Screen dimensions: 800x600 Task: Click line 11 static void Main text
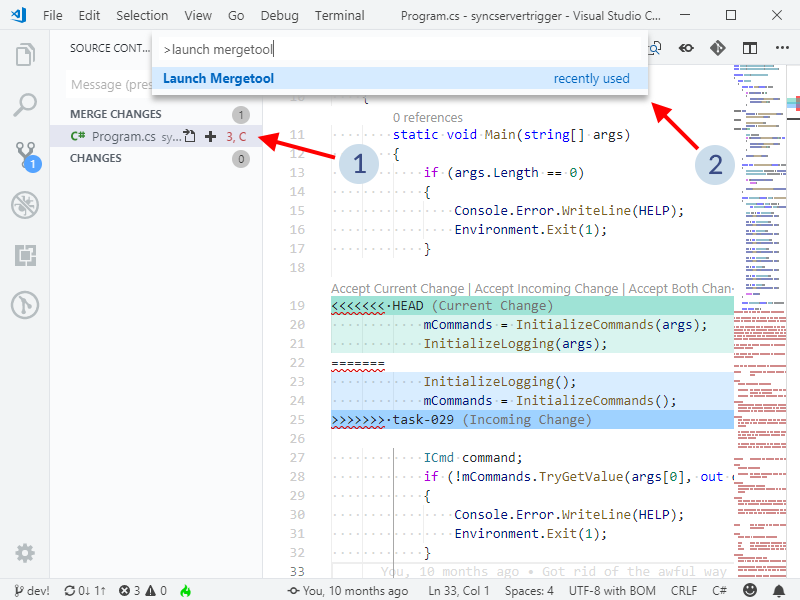pos(511,135)
